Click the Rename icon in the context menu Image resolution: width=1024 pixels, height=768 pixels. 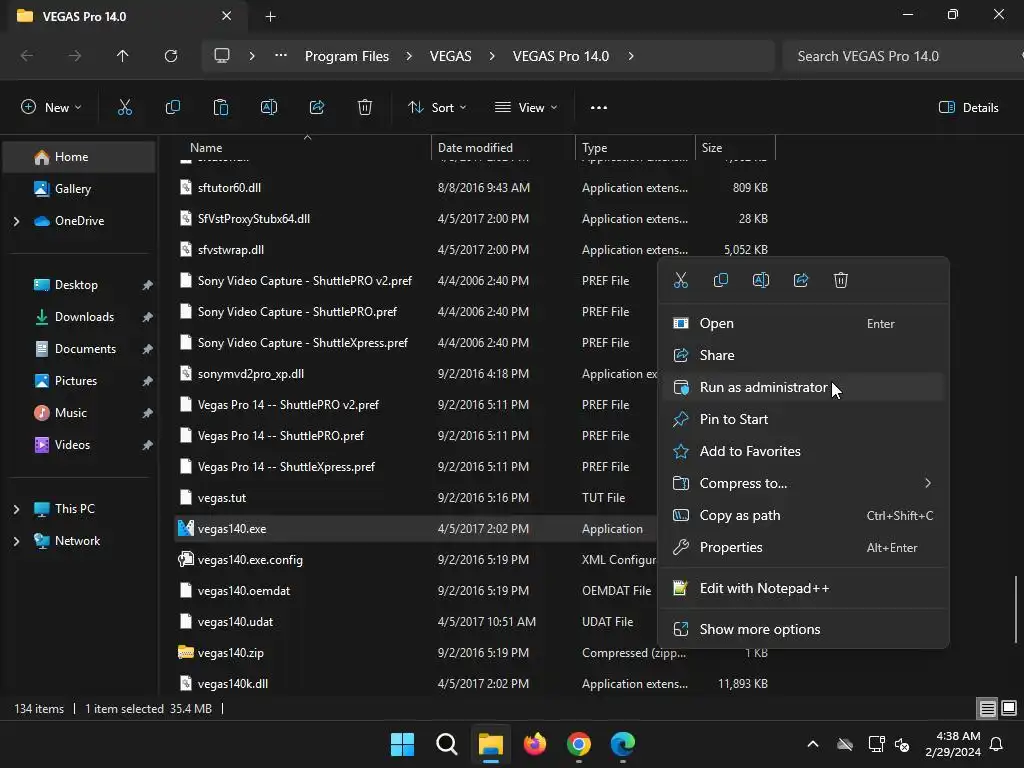pyautogui.click(x=761, y=280)
